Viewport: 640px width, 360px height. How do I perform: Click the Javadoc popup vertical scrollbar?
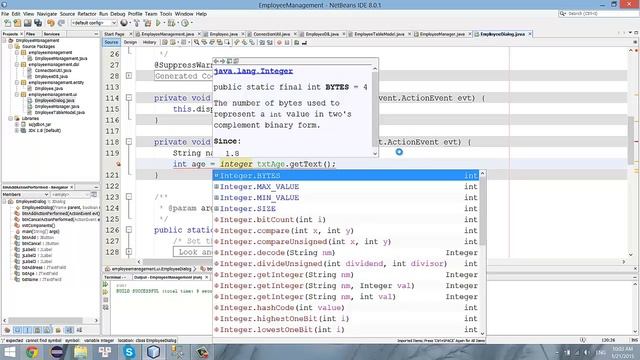pyautogui.click(x=375, y=109)
